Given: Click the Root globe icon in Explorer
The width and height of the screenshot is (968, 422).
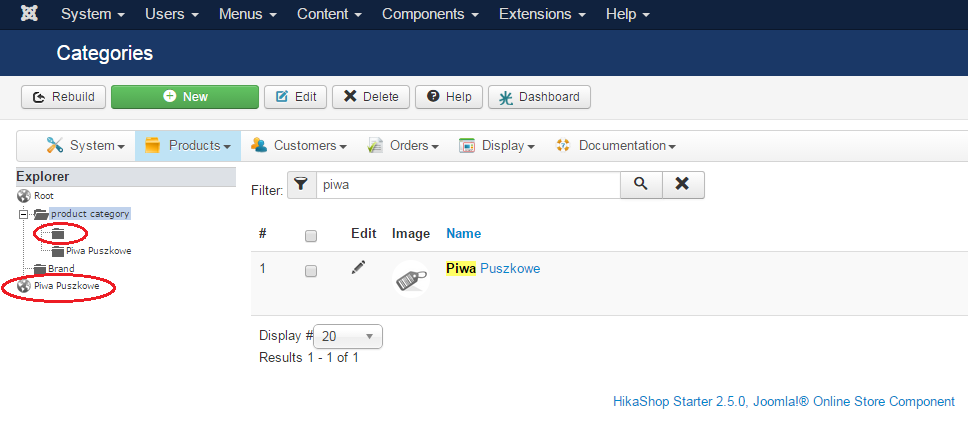Looking at the screenshot, I should pos(24,196).
